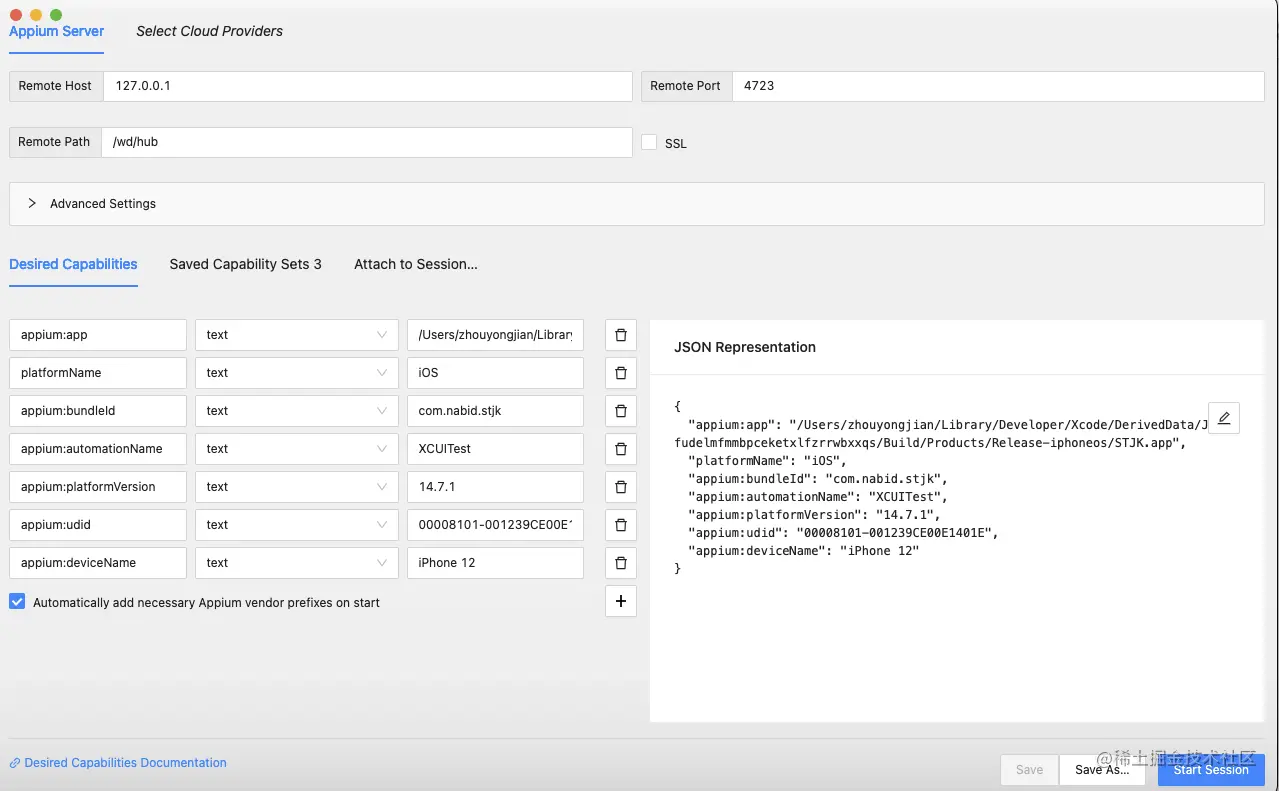Click the Remote Port field 4723

998,86
